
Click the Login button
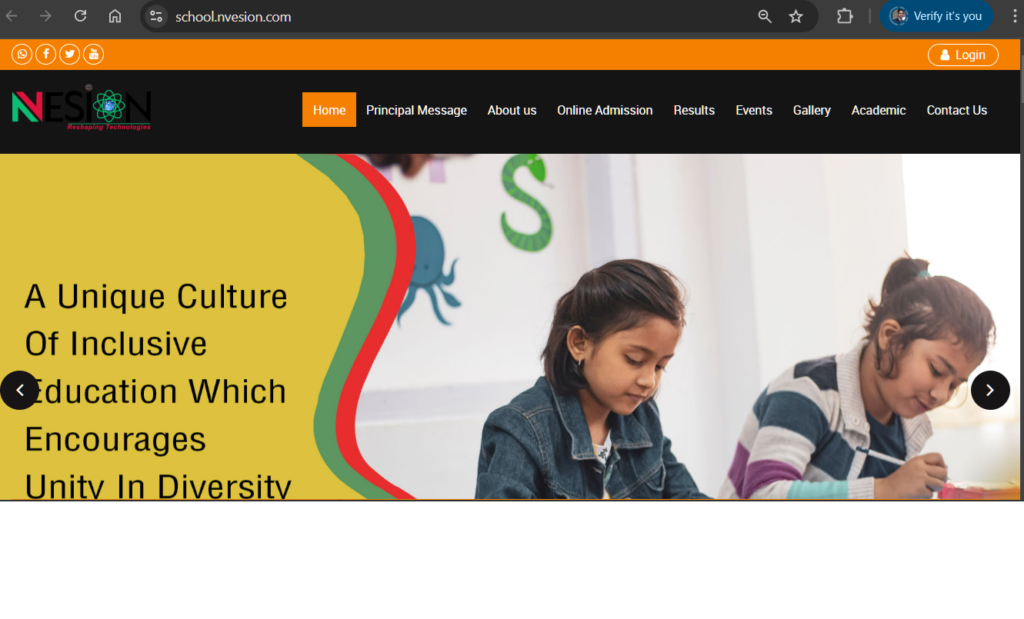(x=963, y=55)
